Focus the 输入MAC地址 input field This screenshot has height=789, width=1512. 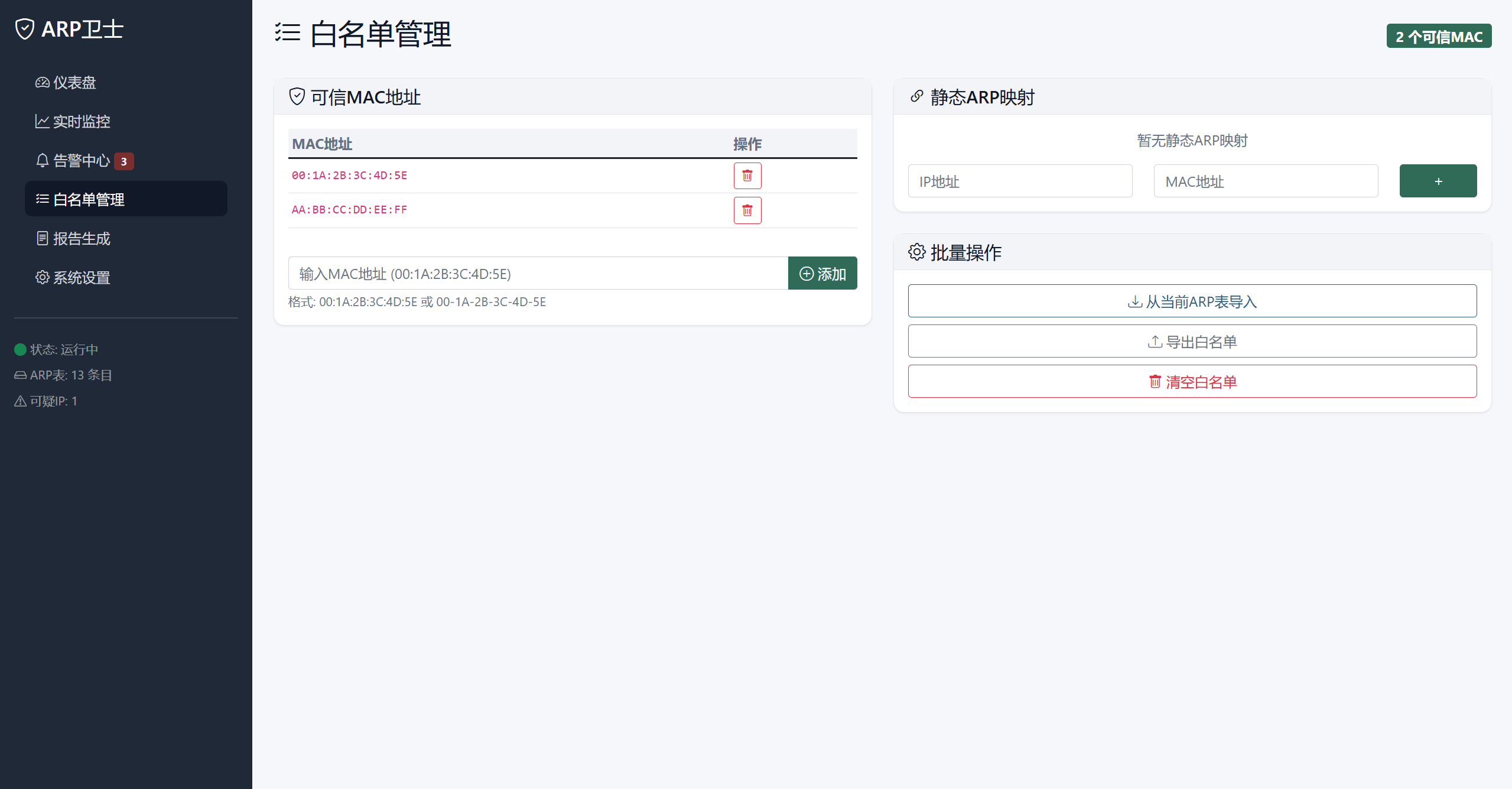[x=538, y=274]
